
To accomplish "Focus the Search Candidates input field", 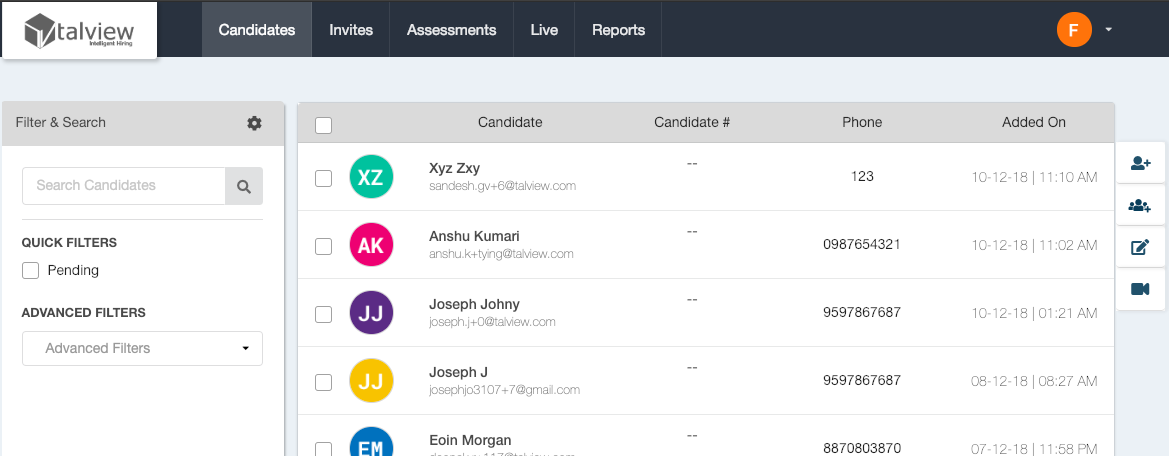I will point(124,186).
